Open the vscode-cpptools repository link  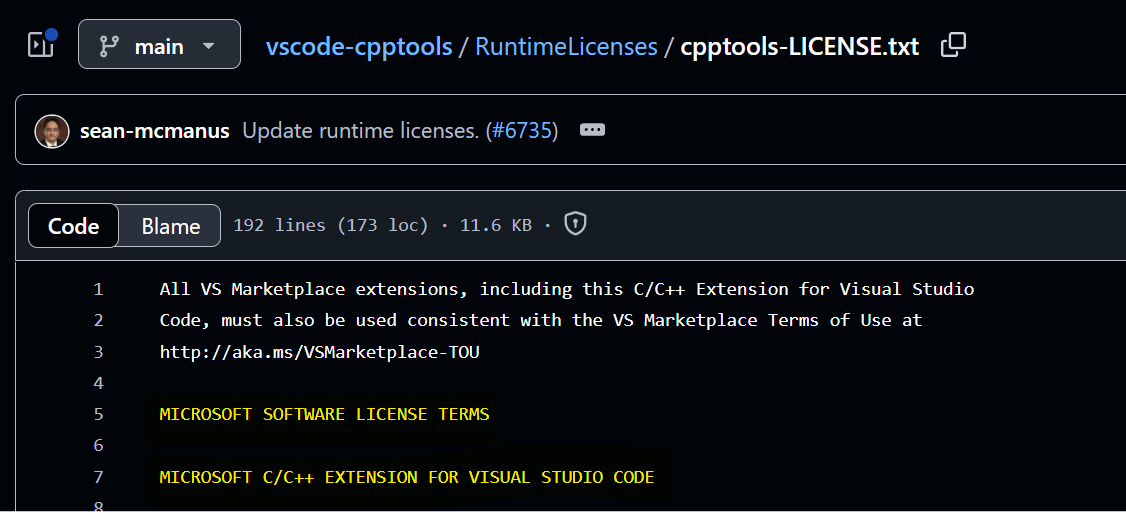tap(359, 47)
